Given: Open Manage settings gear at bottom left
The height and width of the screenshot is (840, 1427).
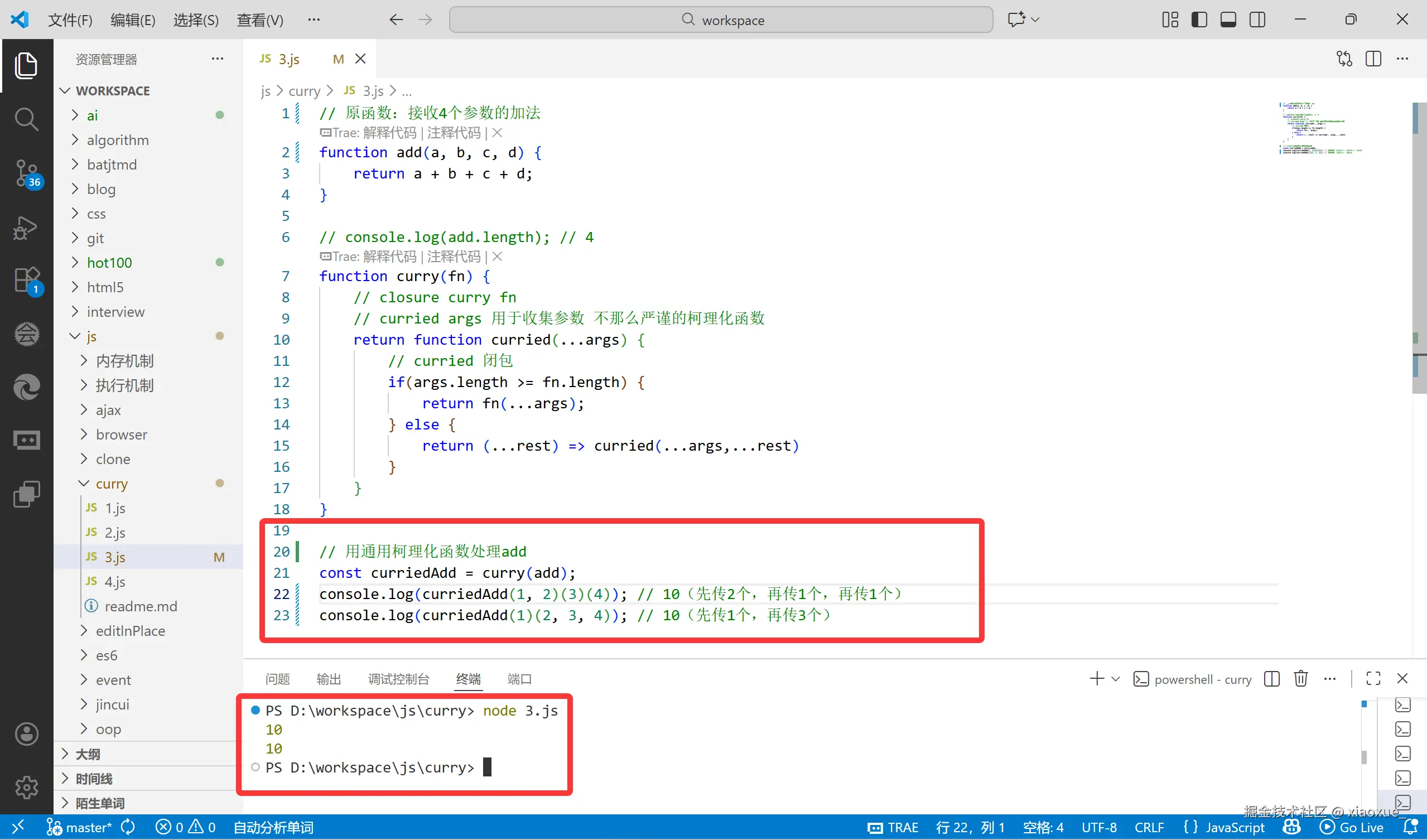Looking at the screenshot, I should click(x=27, y=788).
